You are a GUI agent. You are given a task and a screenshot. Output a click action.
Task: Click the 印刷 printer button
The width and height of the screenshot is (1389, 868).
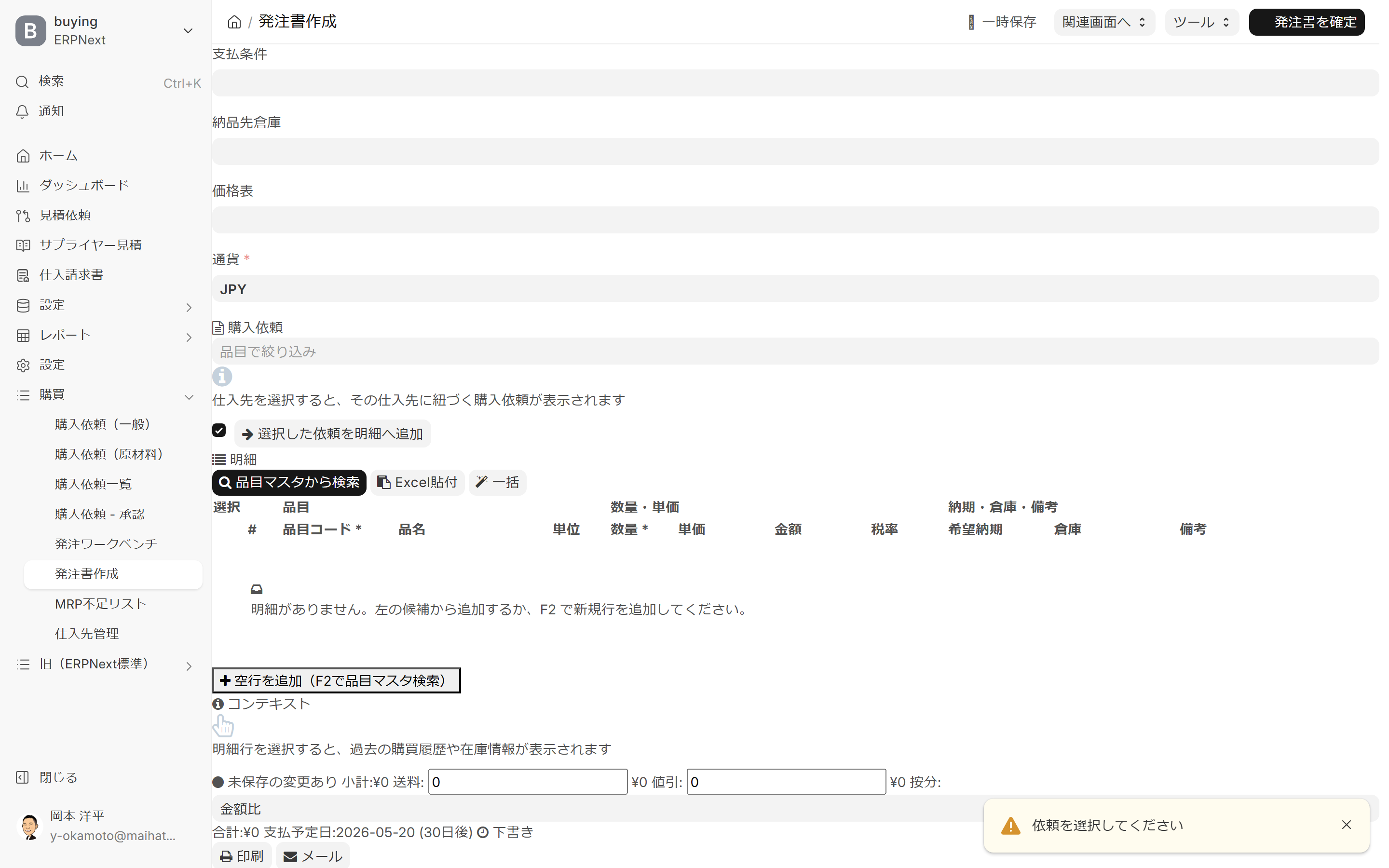242,856
